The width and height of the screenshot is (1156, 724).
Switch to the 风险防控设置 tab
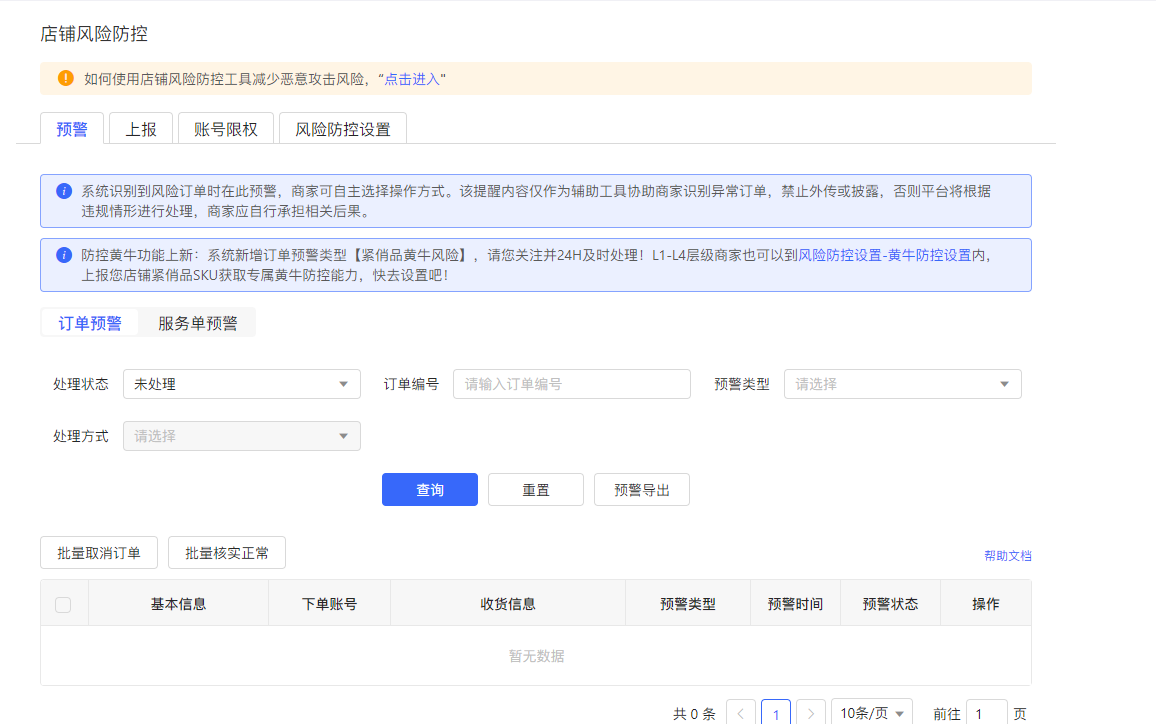pos(342,129)
